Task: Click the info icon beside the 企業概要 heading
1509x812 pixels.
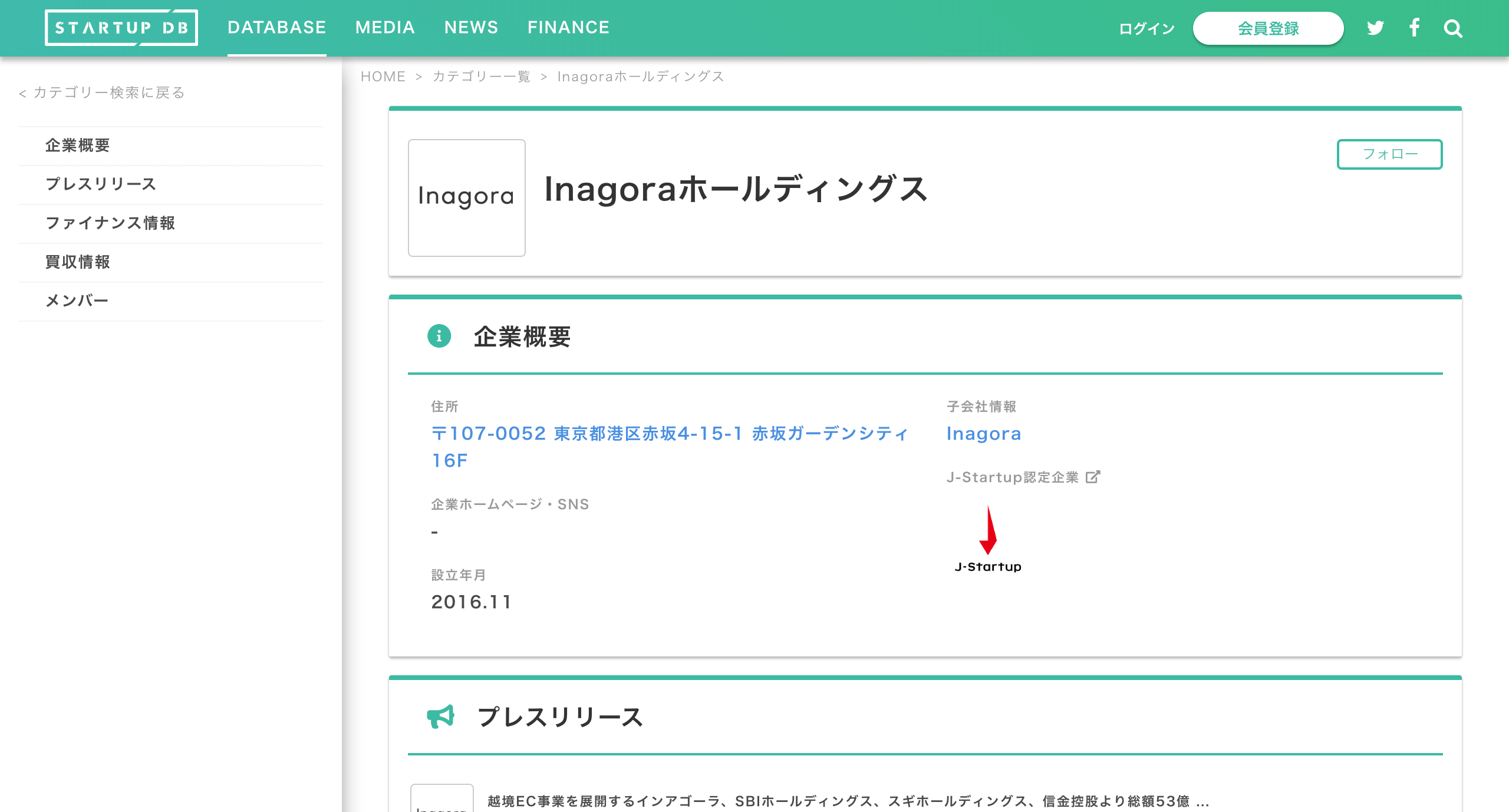Action: point(439,336)
